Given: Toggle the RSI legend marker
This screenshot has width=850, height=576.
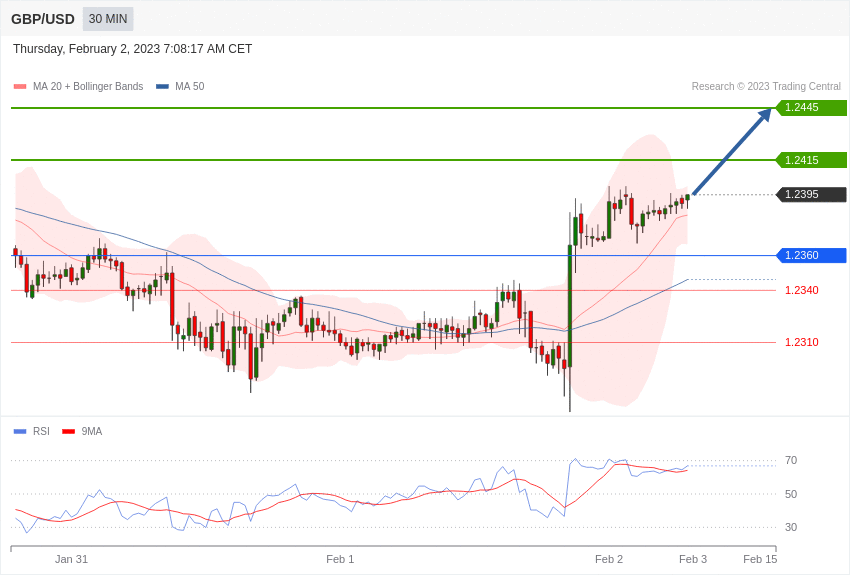Looking at the screenshot, I should point(20,431).
